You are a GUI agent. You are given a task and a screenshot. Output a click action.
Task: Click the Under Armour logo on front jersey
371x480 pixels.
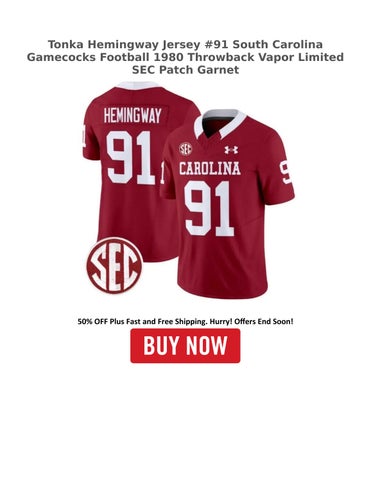[x=231, y=149]
